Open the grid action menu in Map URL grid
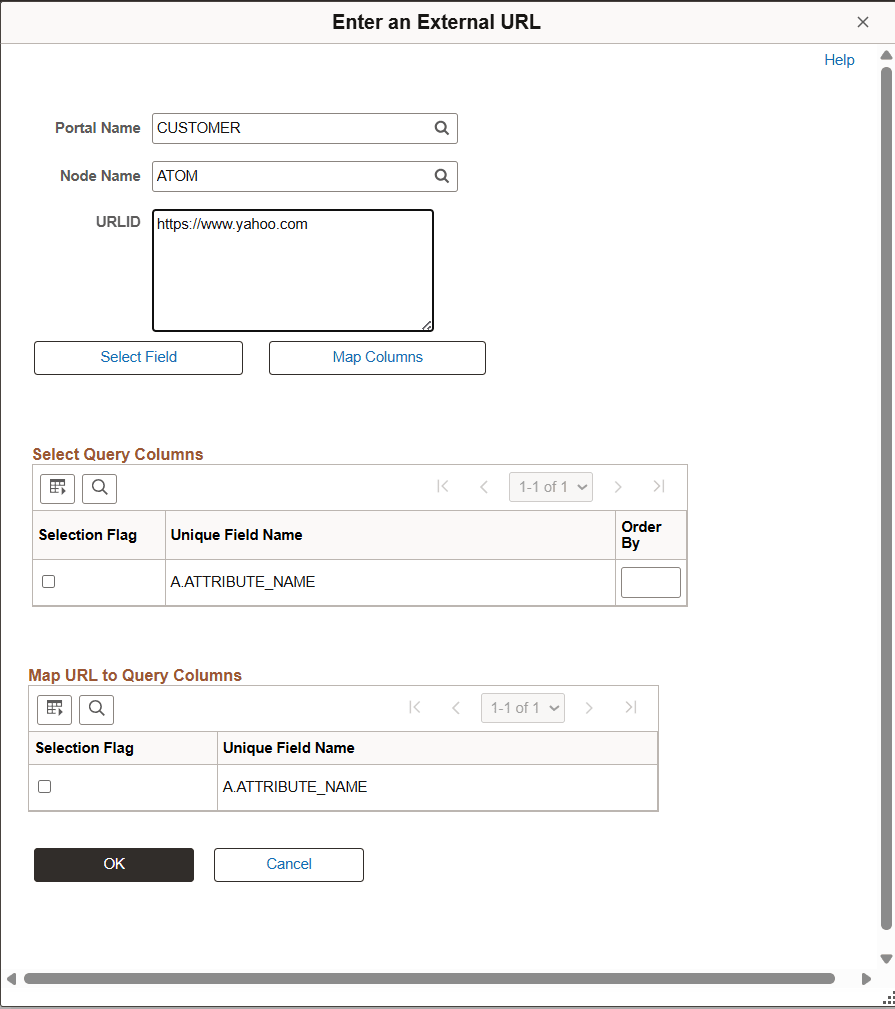This screenshot has width=895, height=1009. point(54,709)
